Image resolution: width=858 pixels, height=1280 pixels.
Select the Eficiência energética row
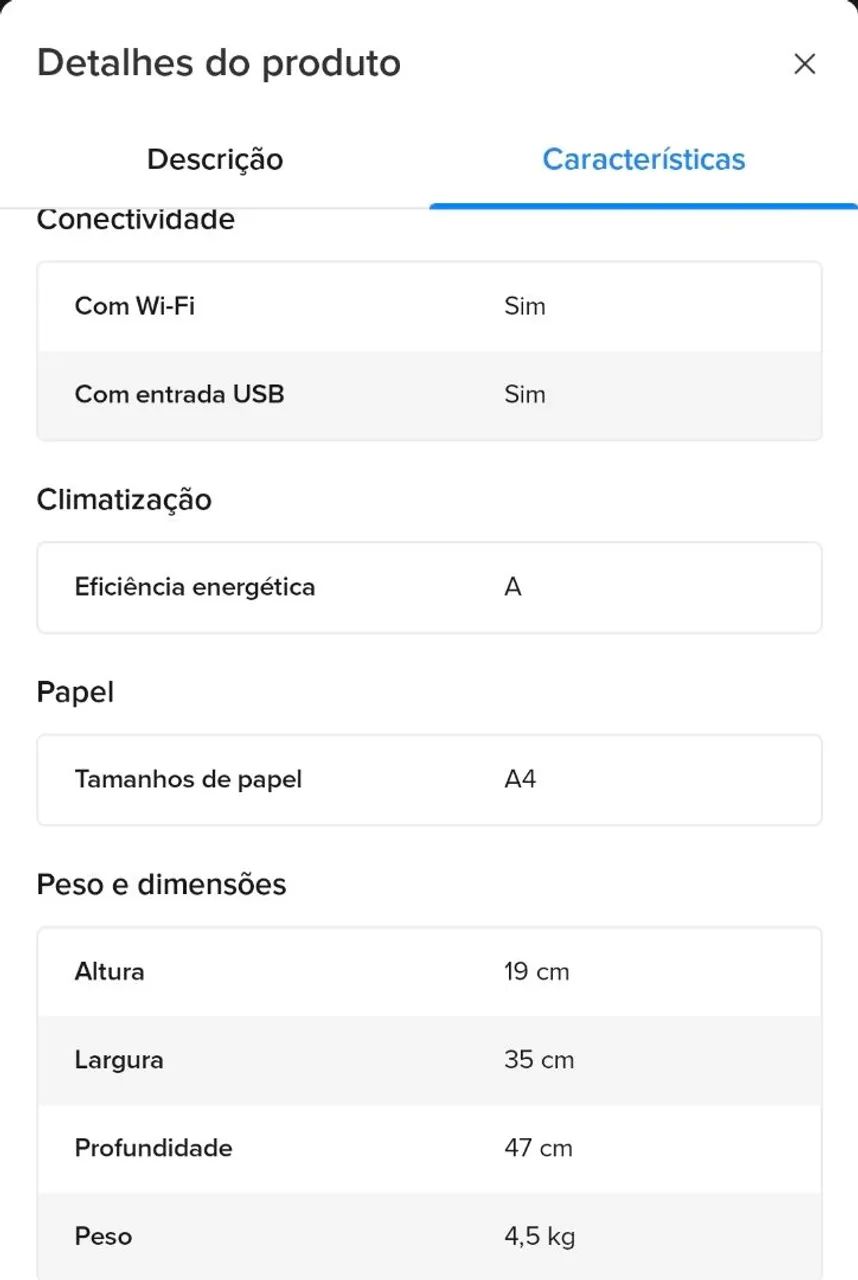point(429,587)
